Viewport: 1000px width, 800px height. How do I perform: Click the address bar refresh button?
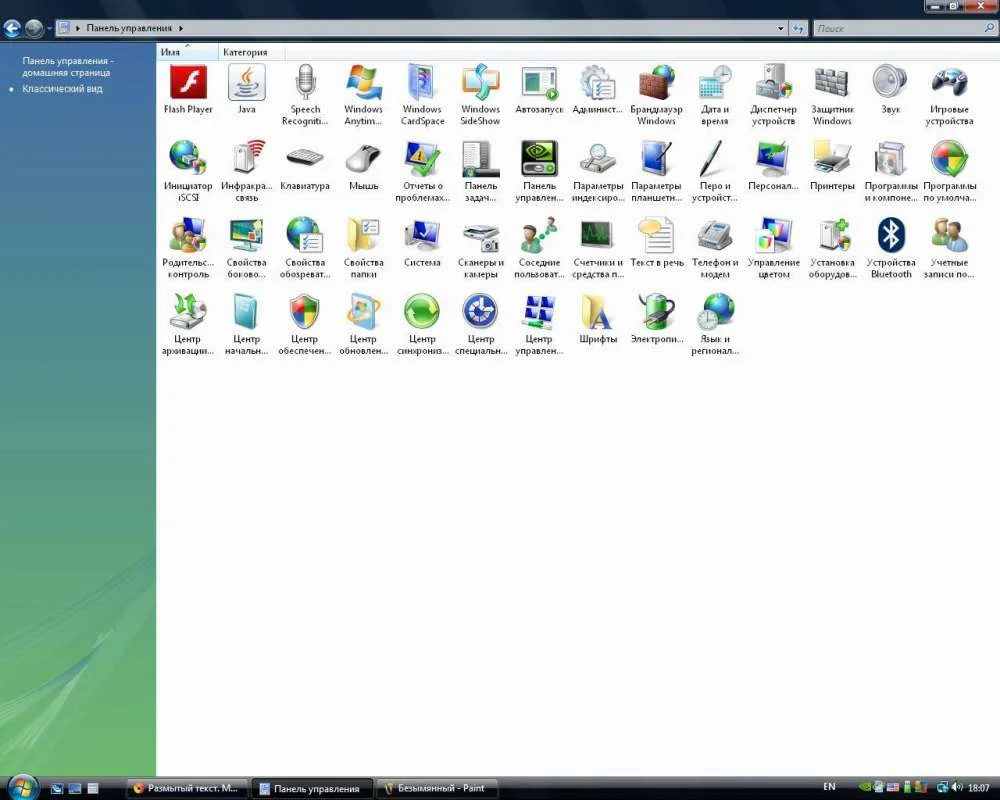point(798,28)
